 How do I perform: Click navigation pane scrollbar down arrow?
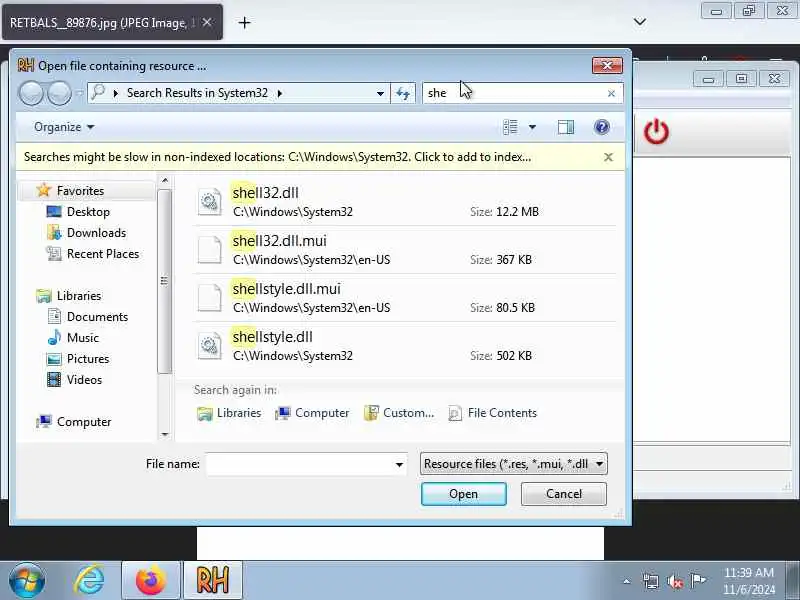(x=164, y=435)
